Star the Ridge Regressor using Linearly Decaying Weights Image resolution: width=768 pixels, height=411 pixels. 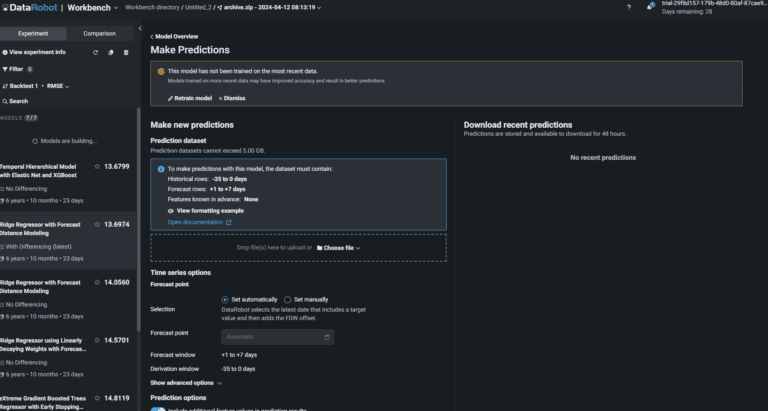coord(97,340)
